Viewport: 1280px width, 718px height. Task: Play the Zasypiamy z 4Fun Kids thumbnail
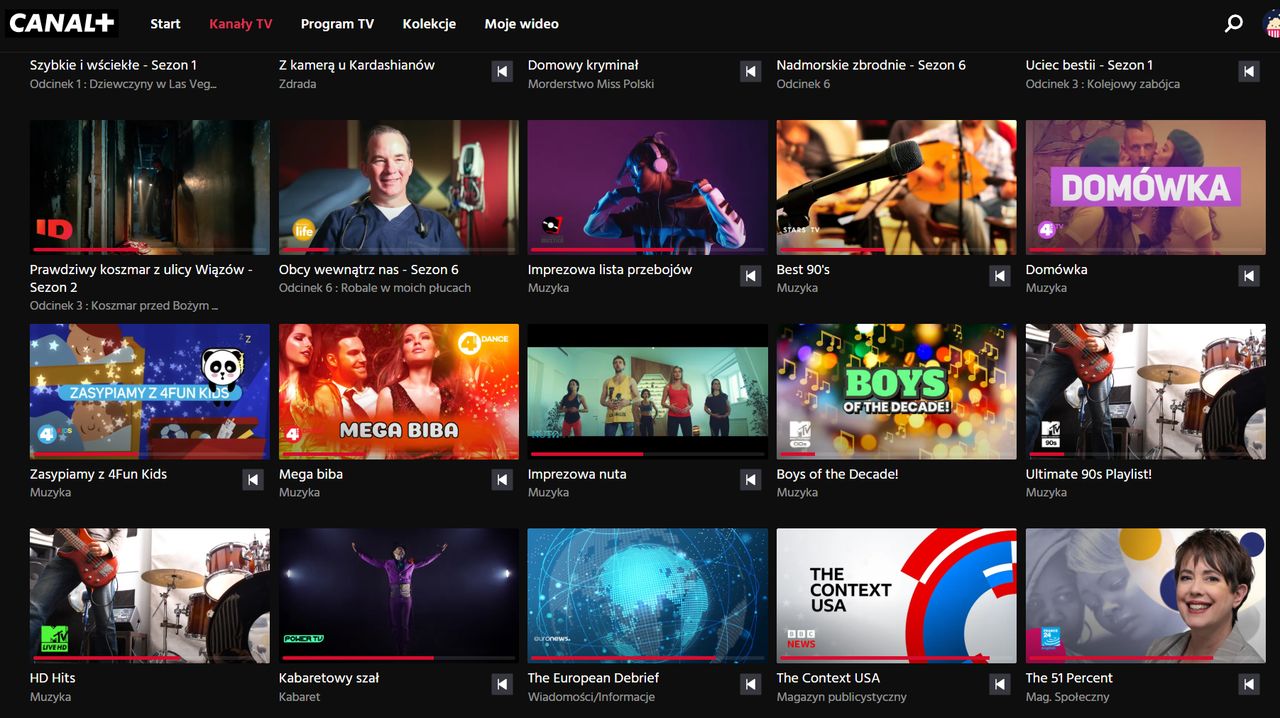coord(150,392)
